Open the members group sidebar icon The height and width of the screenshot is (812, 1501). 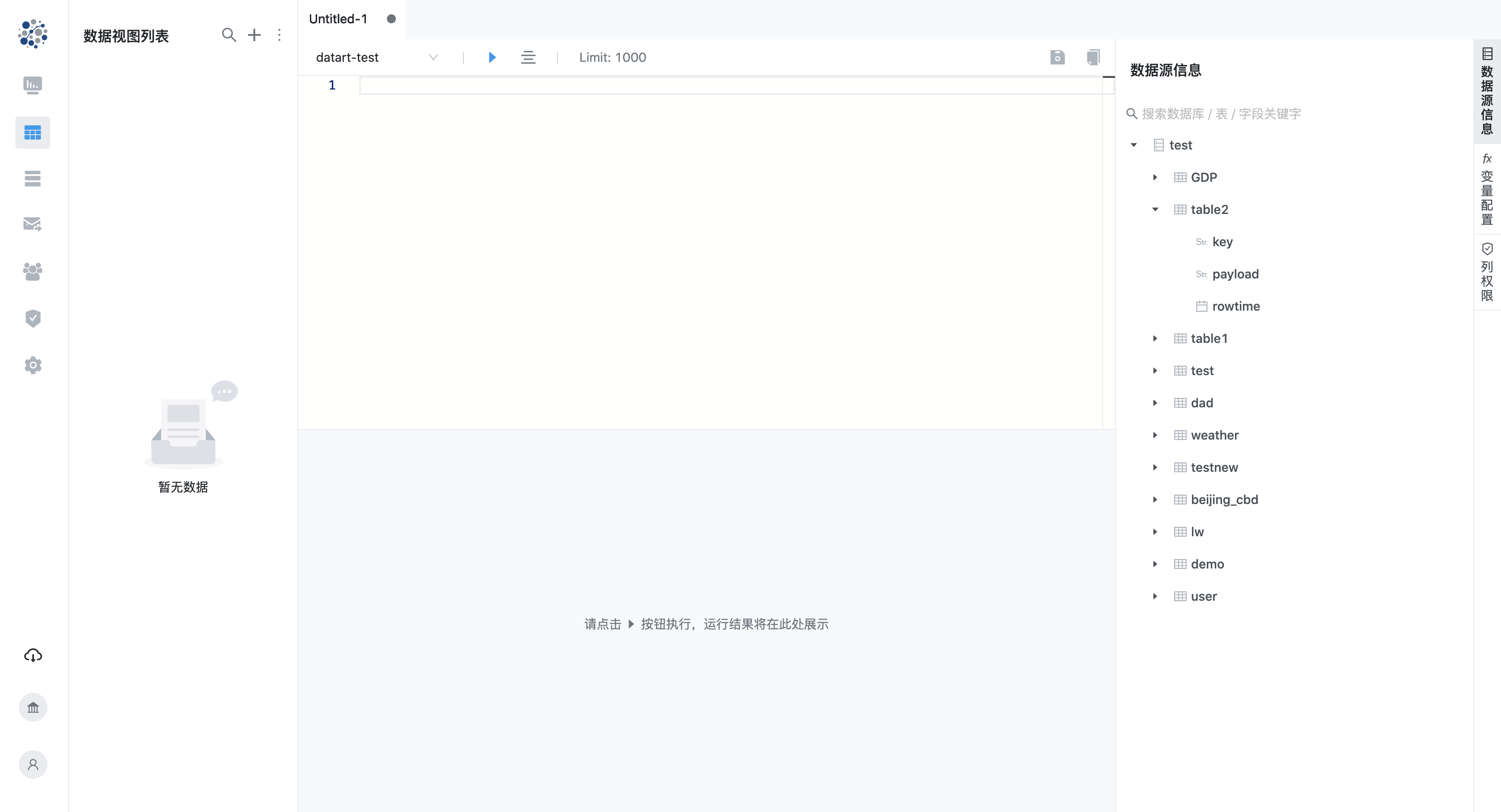click(33, 271)
